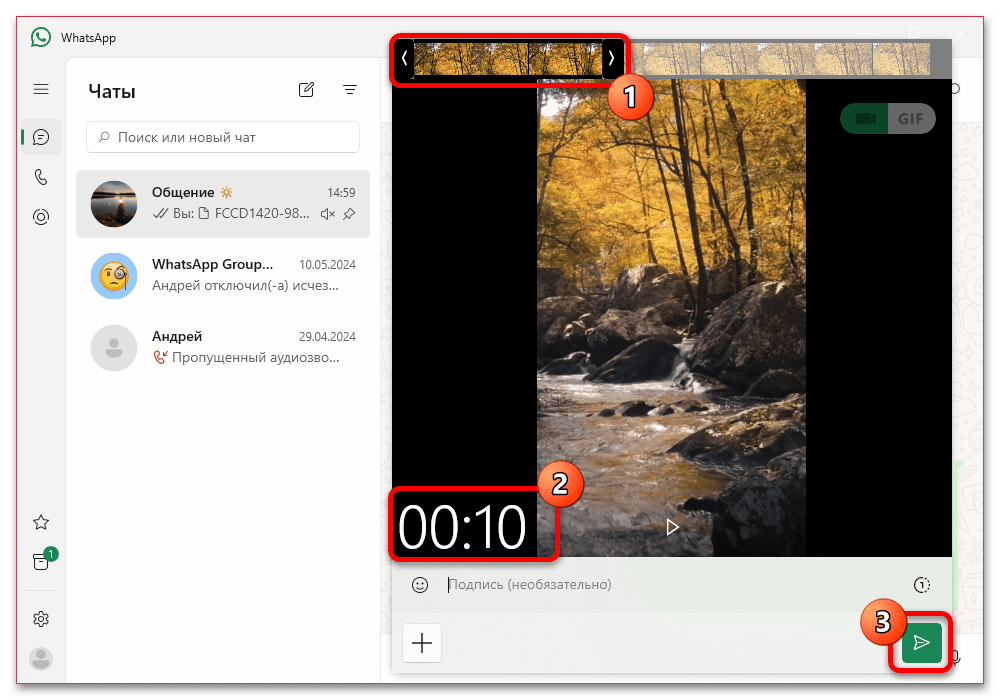
Task: Click the 00:10 video duration label
Action: tap(462, 527)
